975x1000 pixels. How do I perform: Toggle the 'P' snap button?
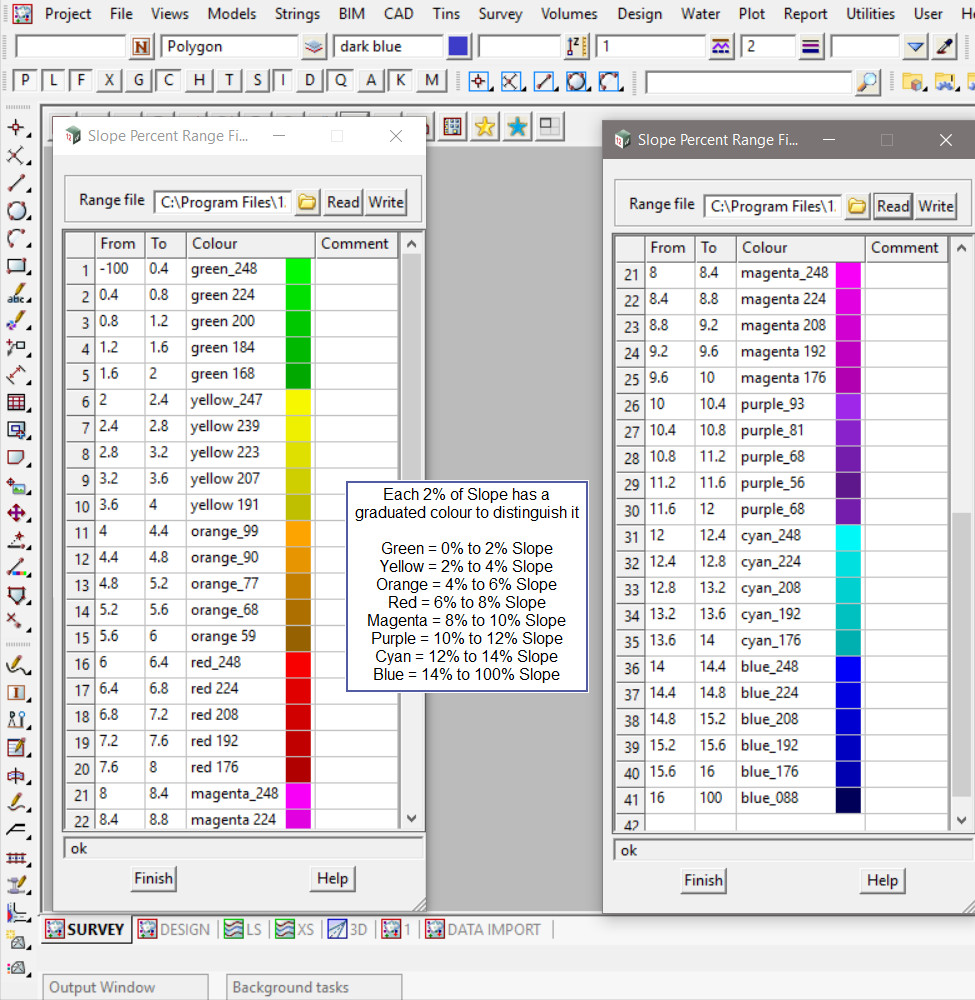[x=25, y=81]
